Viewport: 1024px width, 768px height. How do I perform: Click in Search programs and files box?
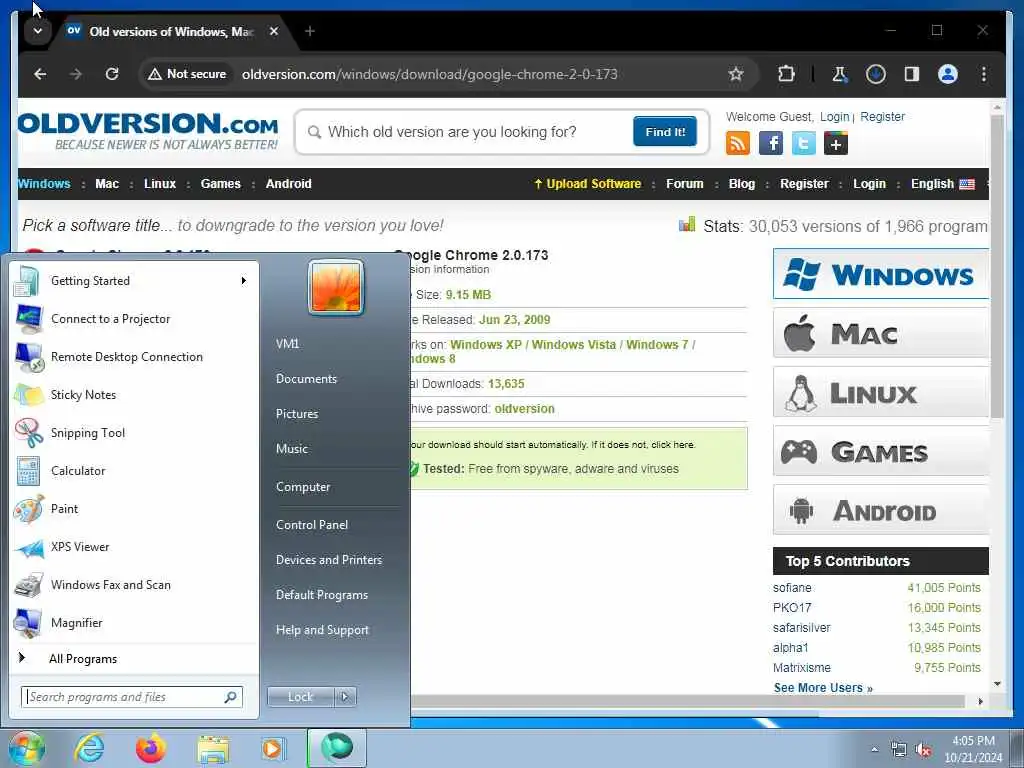131,697
